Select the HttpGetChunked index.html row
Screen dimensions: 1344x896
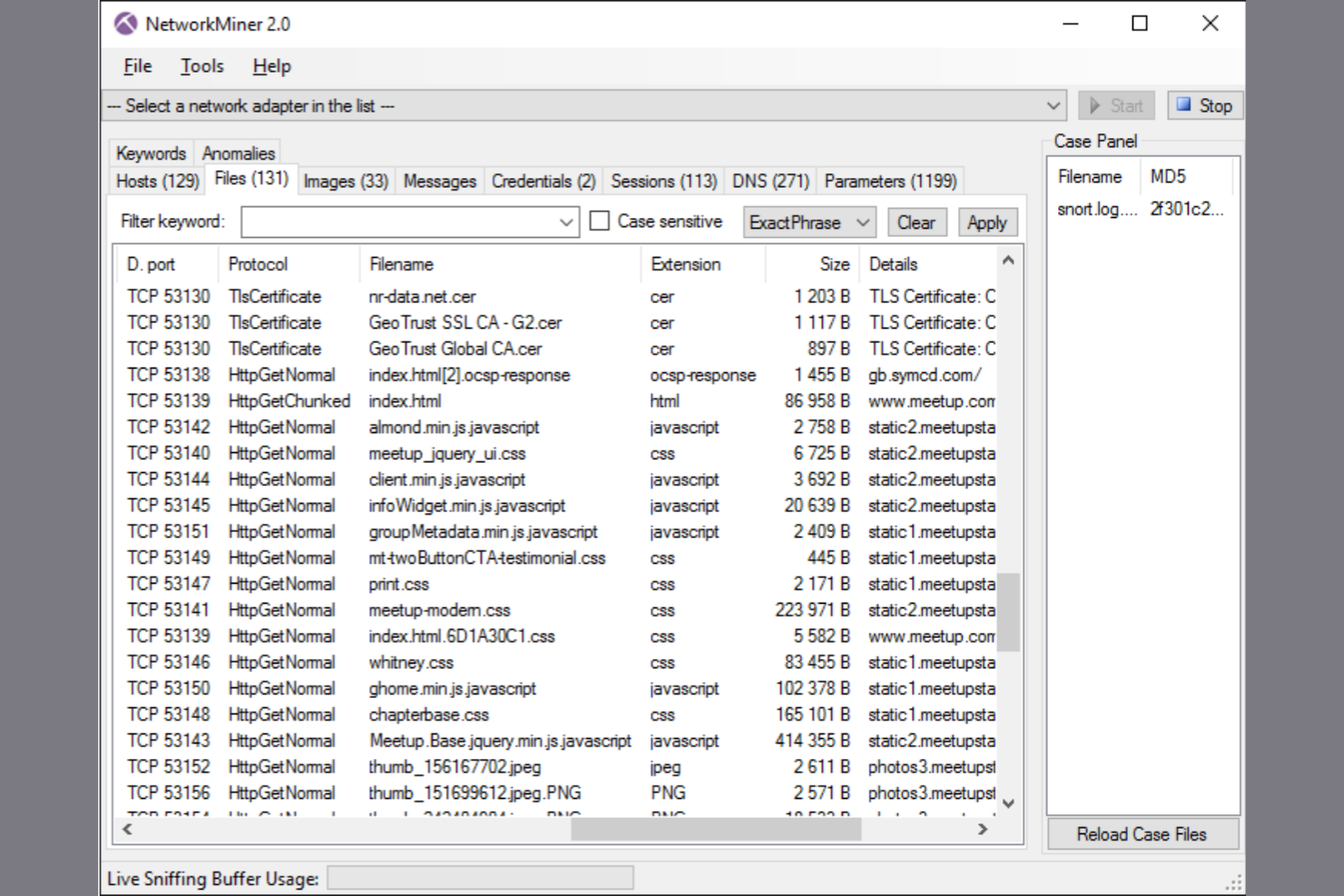click(x=556, y=401)
